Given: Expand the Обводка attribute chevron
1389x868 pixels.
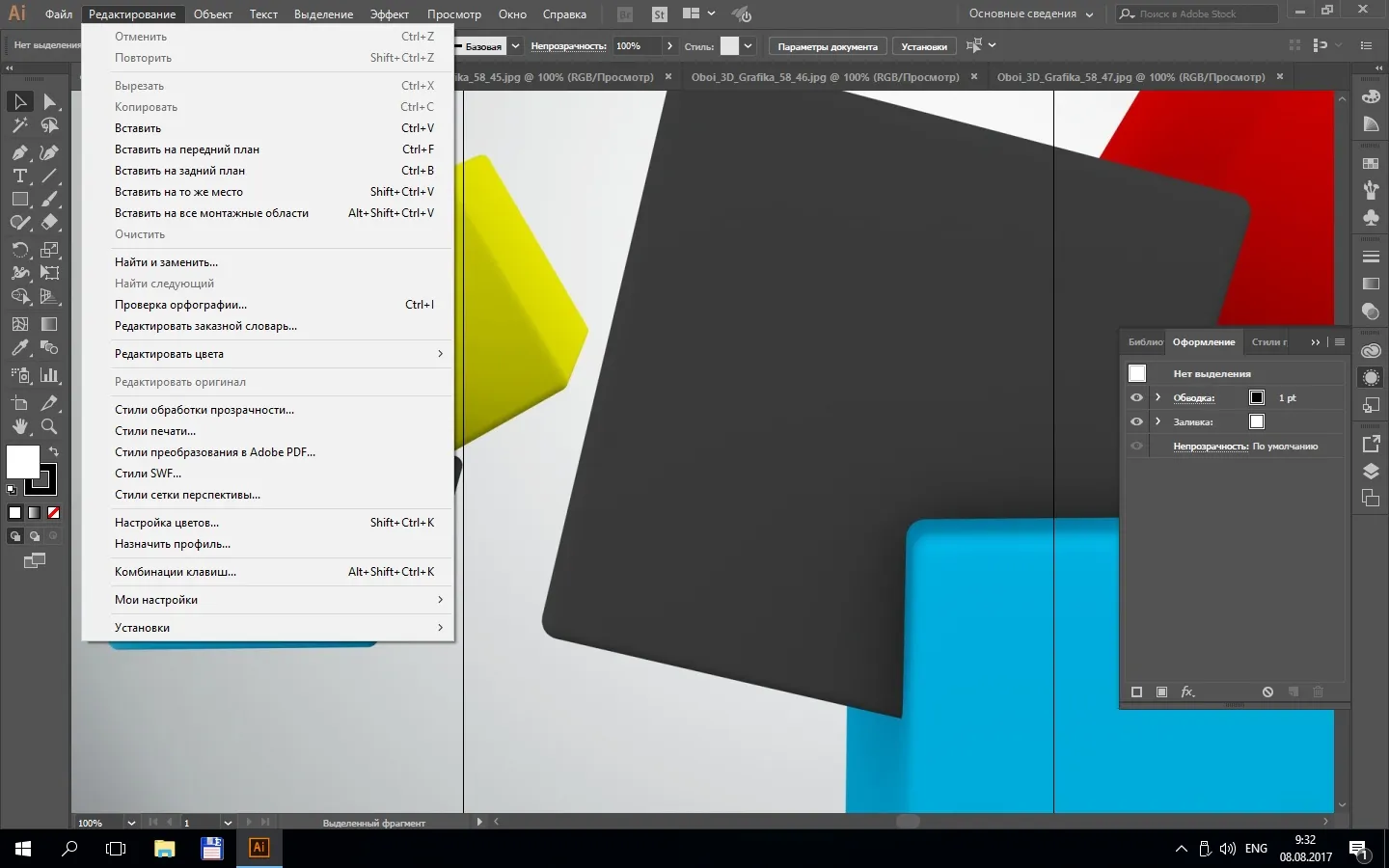Looking at the screenshot, I should point(1157,397).
